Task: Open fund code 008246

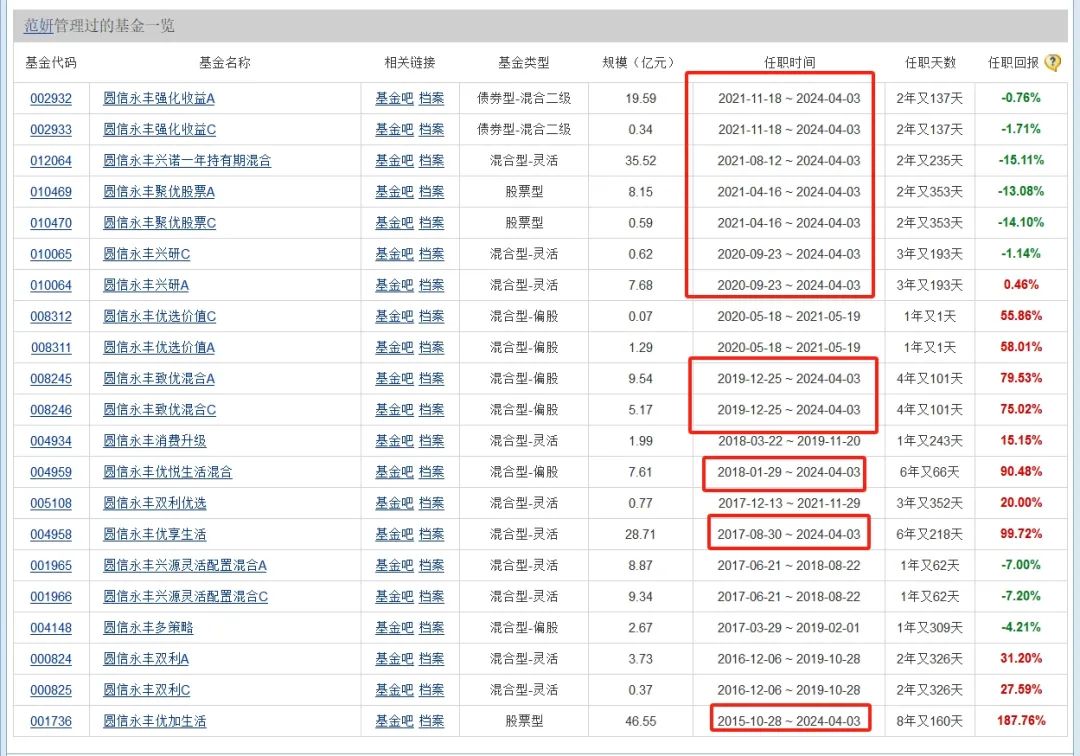Action: coord(51,410)
